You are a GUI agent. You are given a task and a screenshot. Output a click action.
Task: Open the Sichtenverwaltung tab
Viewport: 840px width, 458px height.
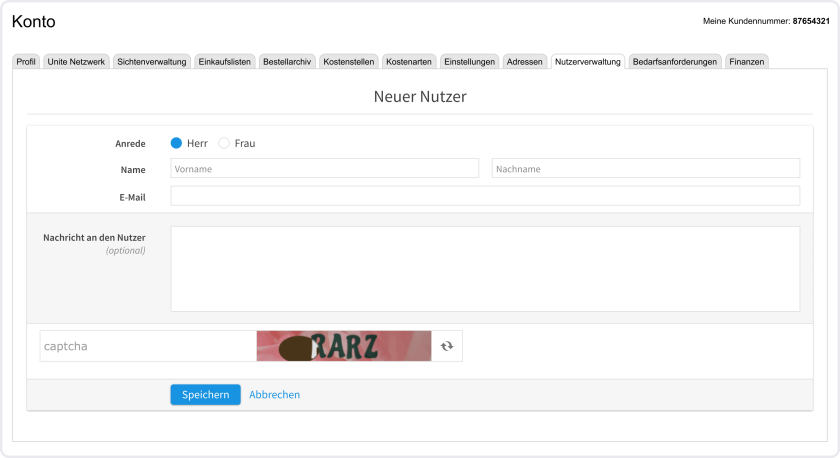click(151, 62)
